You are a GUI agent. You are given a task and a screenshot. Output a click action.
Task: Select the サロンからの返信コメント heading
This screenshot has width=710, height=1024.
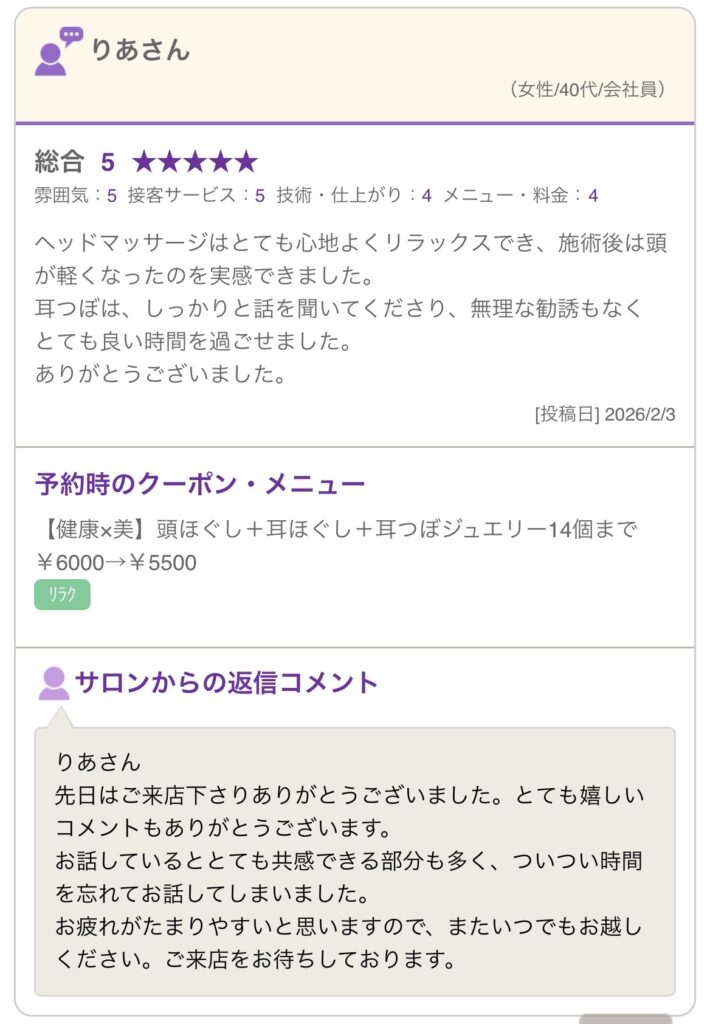[x=226, y=683]
